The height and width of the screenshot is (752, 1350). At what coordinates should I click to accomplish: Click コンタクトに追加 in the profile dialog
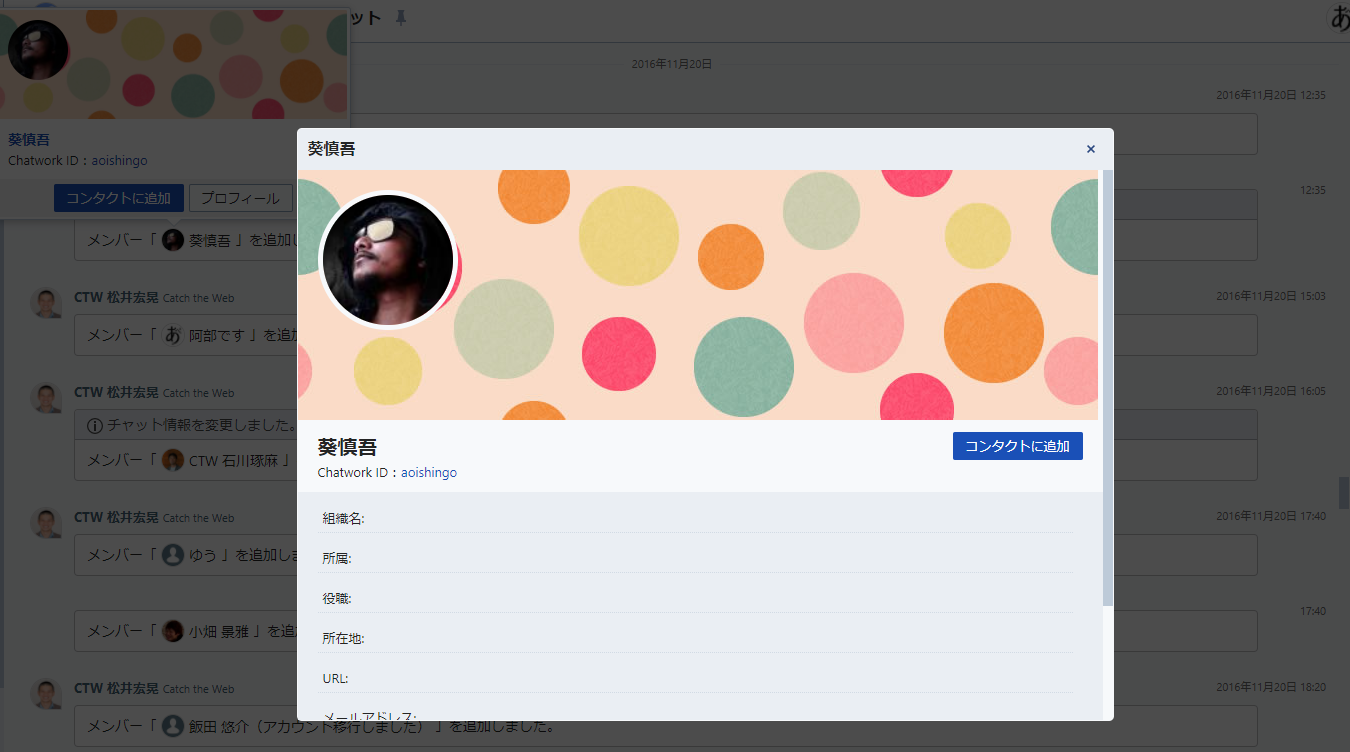(1017, 446)
